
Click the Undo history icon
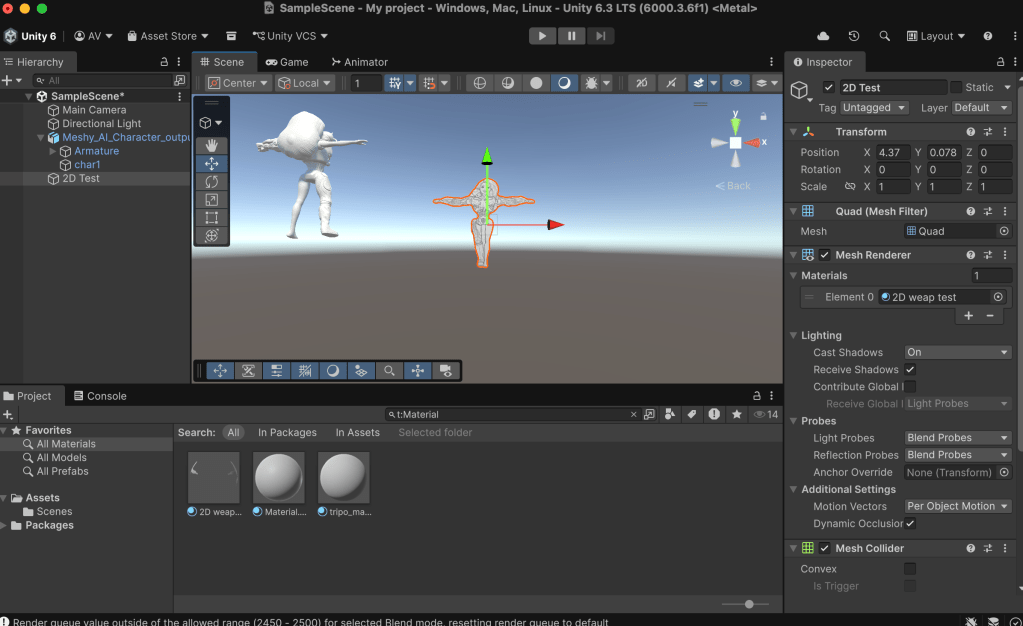pyautogui.click(x=854, y=36)
